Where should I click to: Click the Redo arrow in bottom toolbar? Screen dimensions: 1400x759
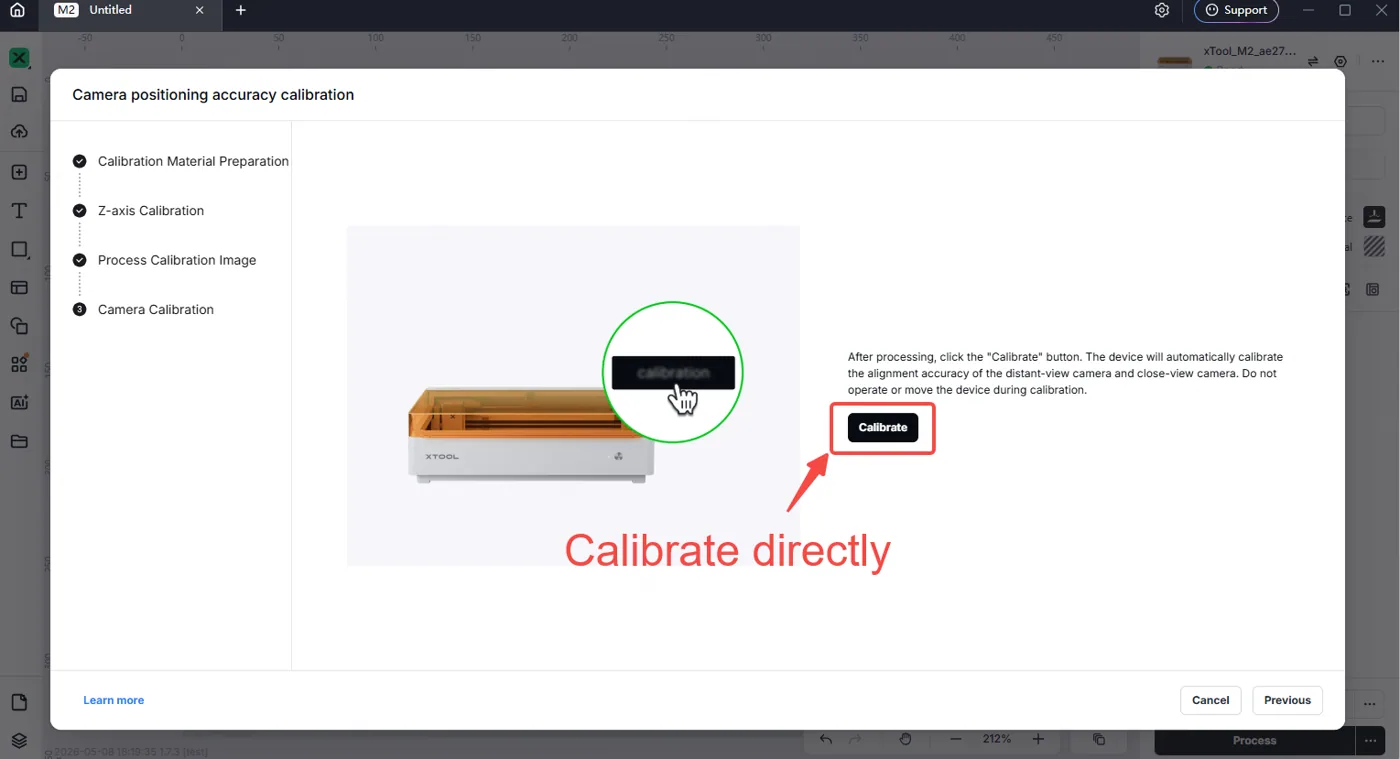[855, 739]
